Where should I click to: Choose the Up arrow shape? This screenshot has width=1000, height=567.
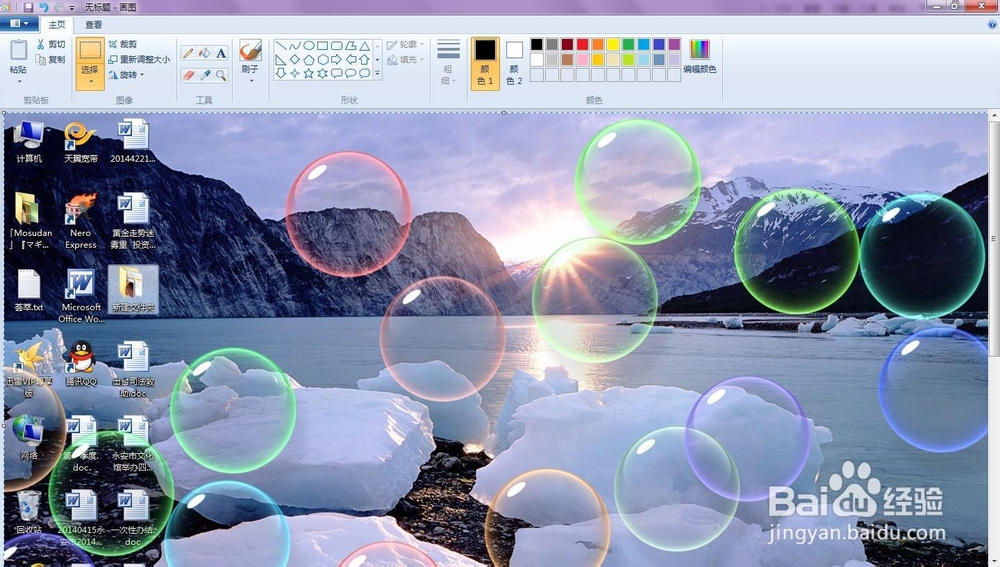[x=364, y=59]
